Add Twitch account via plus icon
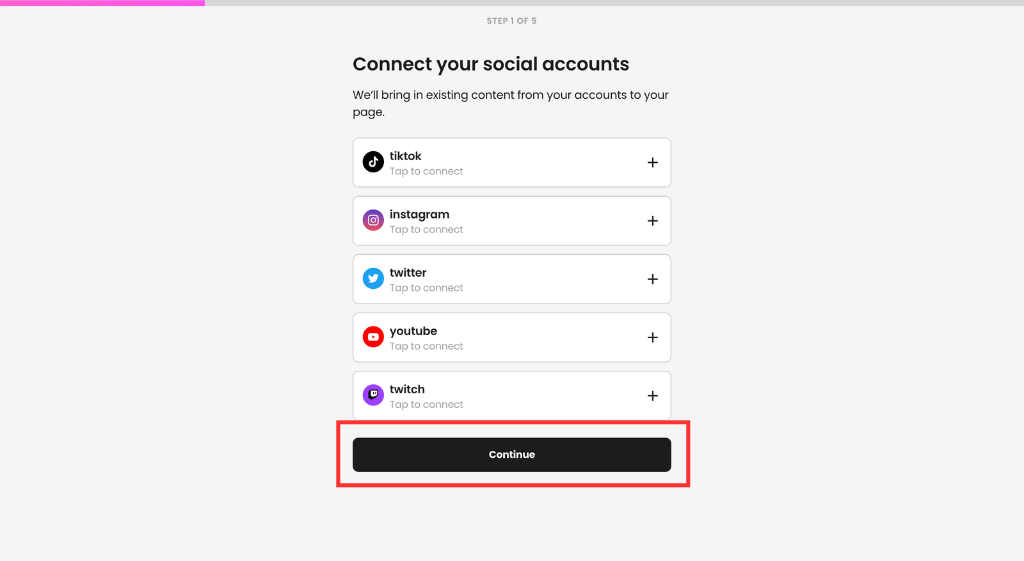Image resolution: width=1024 pixels, height=561 pixels. pos(652,396)
